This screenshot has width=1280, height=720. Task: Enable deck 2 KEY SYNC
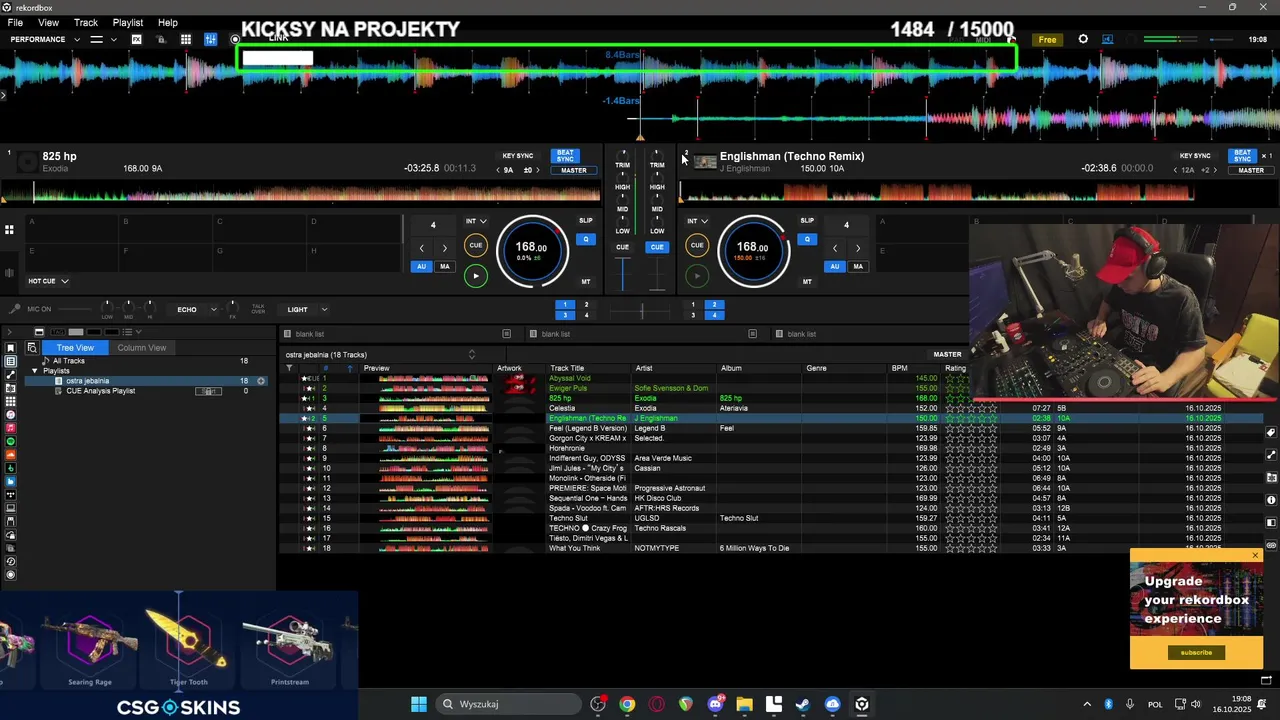pos(1195,156)
